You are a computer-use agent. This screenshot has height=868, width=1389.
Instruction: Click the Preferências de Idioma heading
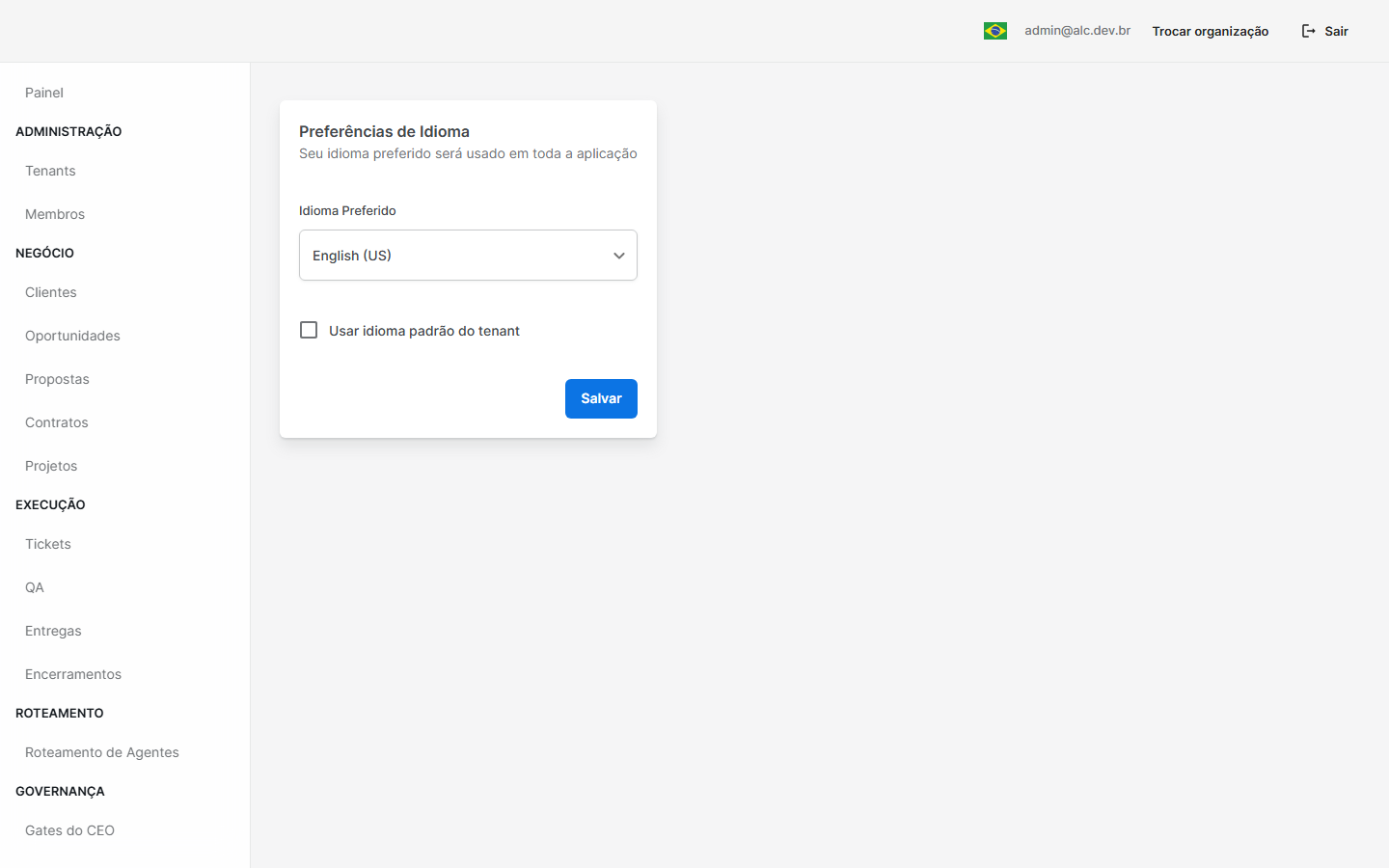coord(384,131)
